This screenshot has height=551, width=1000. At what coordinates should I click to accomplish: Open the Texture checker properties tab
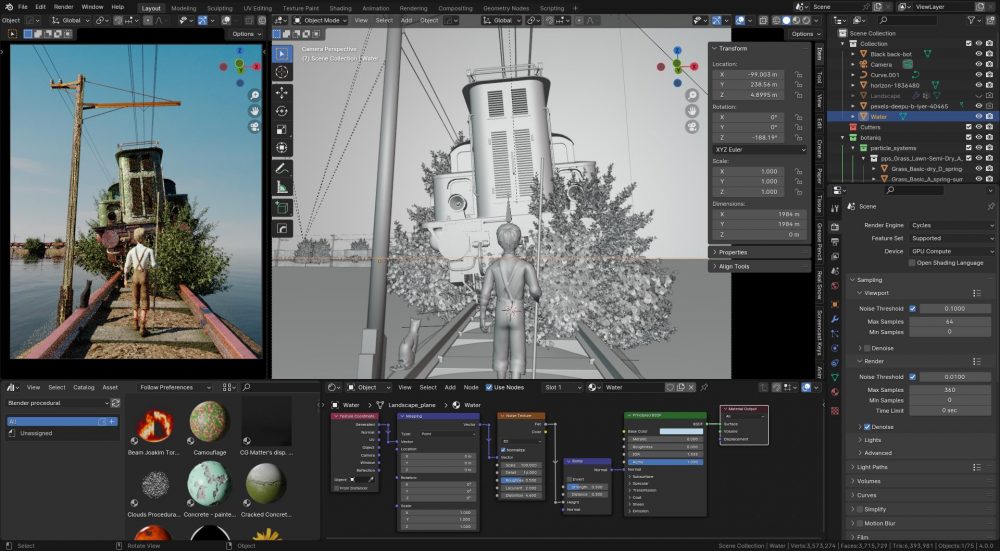tap(835, 411)
